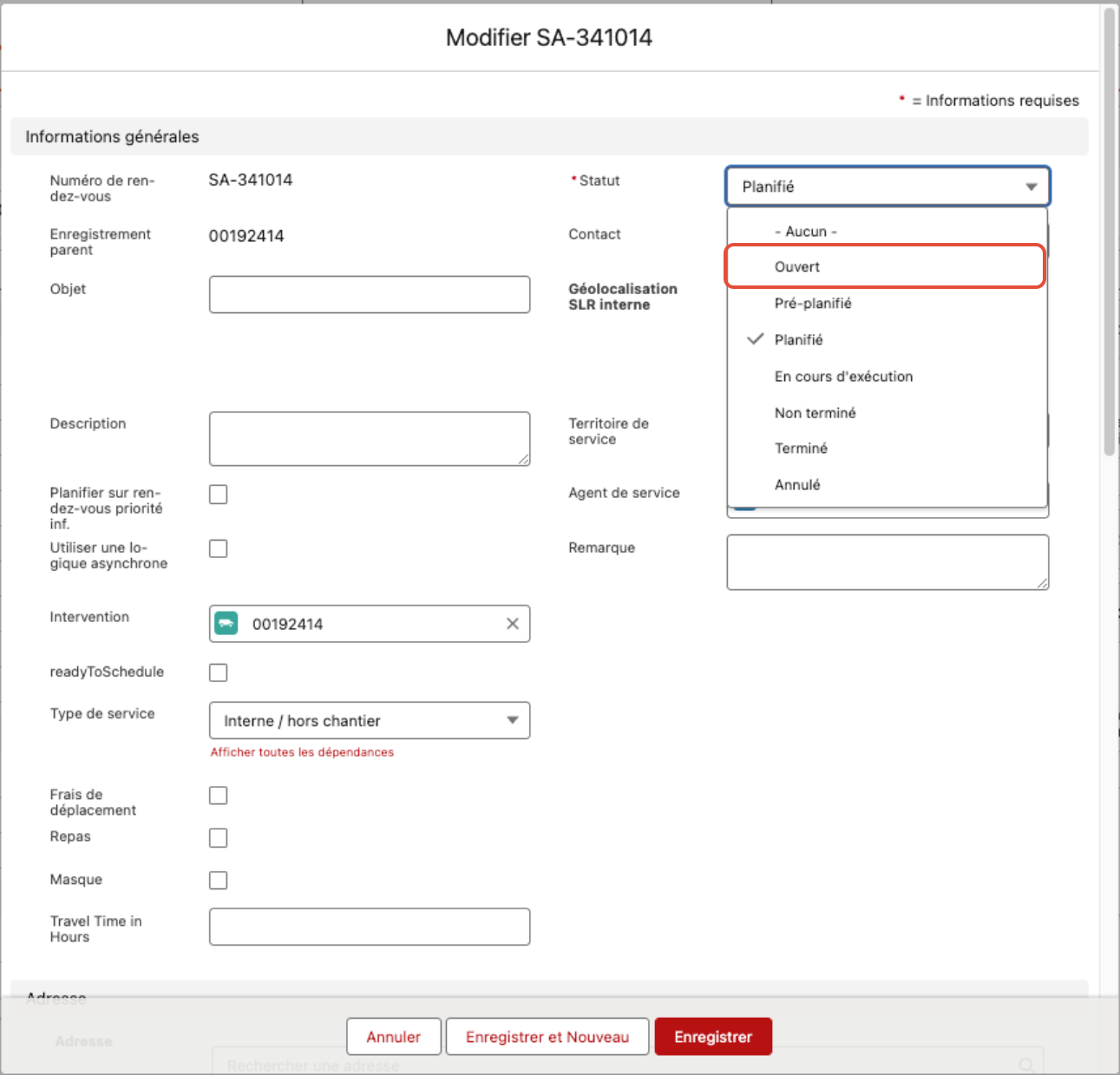The height and width of the screenshot is (1075, 1120).
Task: Select the Ouvert status option
Action: pos(885,266)
